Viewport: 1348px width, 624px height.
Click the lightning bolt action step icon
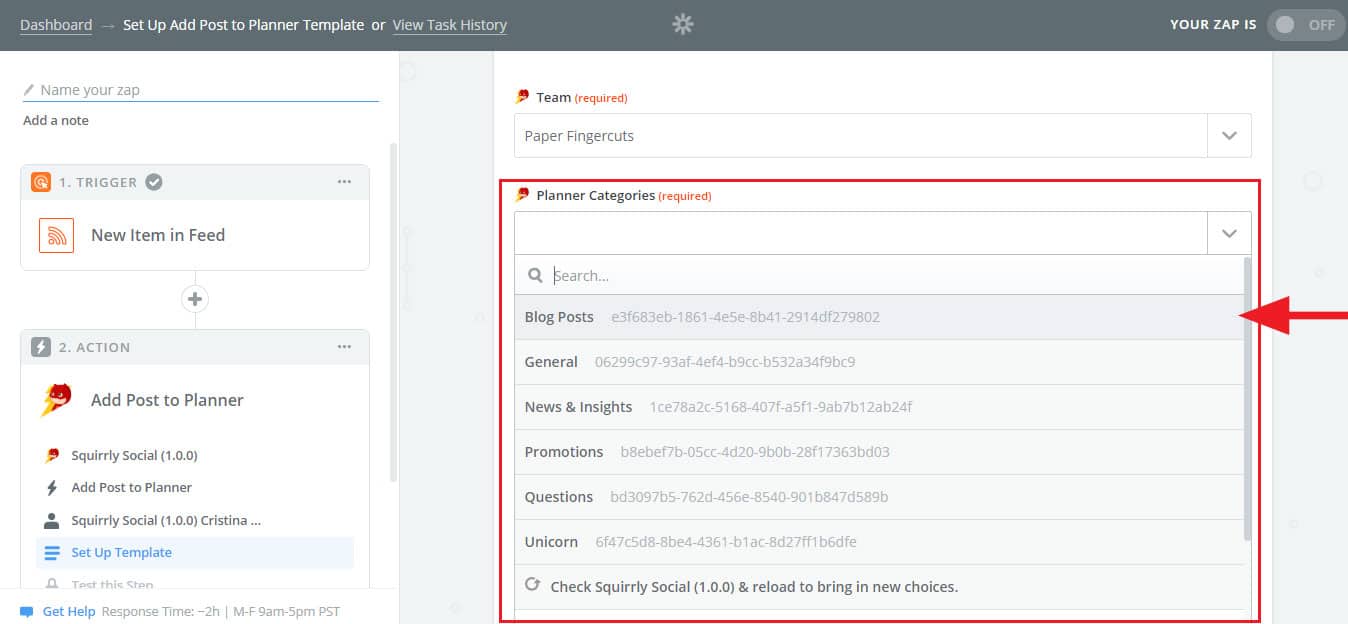(x=41, y=347)
